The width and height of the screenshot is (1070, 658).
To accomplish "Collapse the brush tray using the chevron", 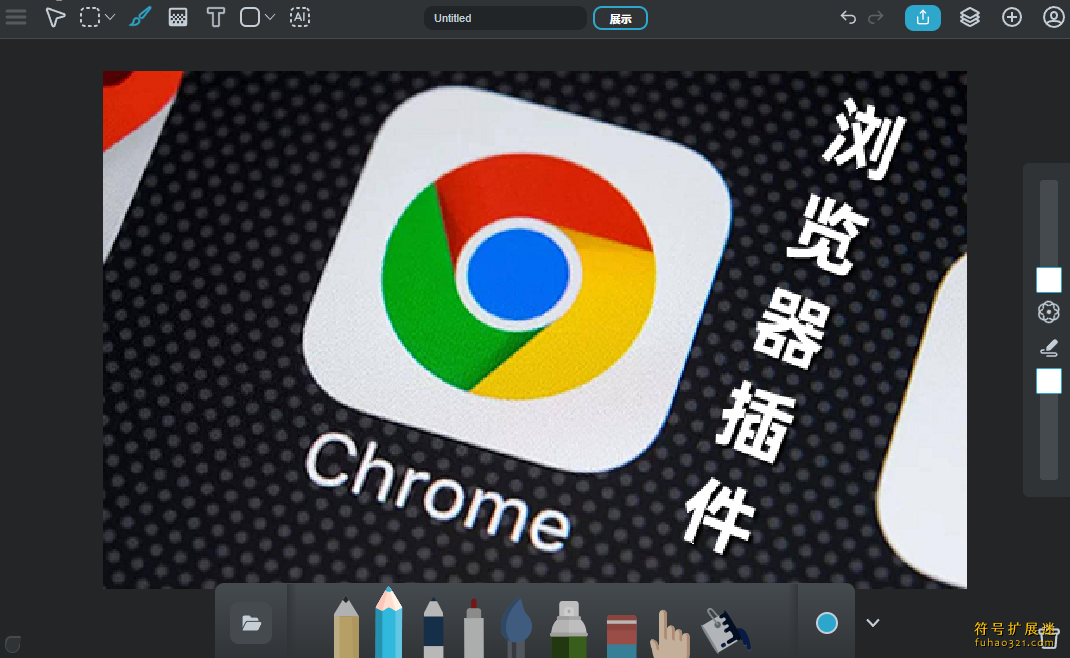I will pyautogui.click(x=873, y=623).
